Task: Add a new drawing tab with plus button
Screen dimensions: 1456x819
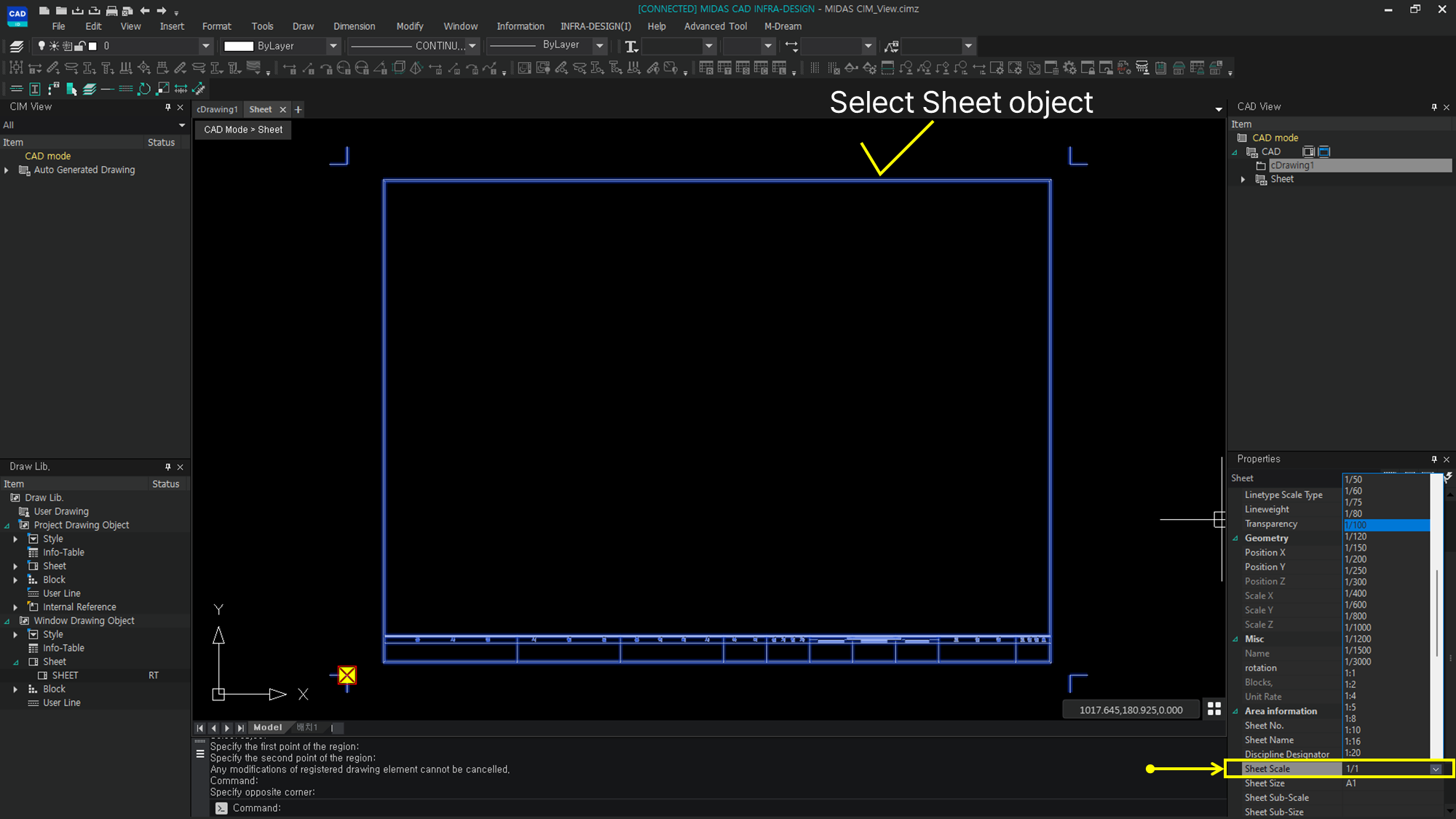Action: (x=298, y=109)
